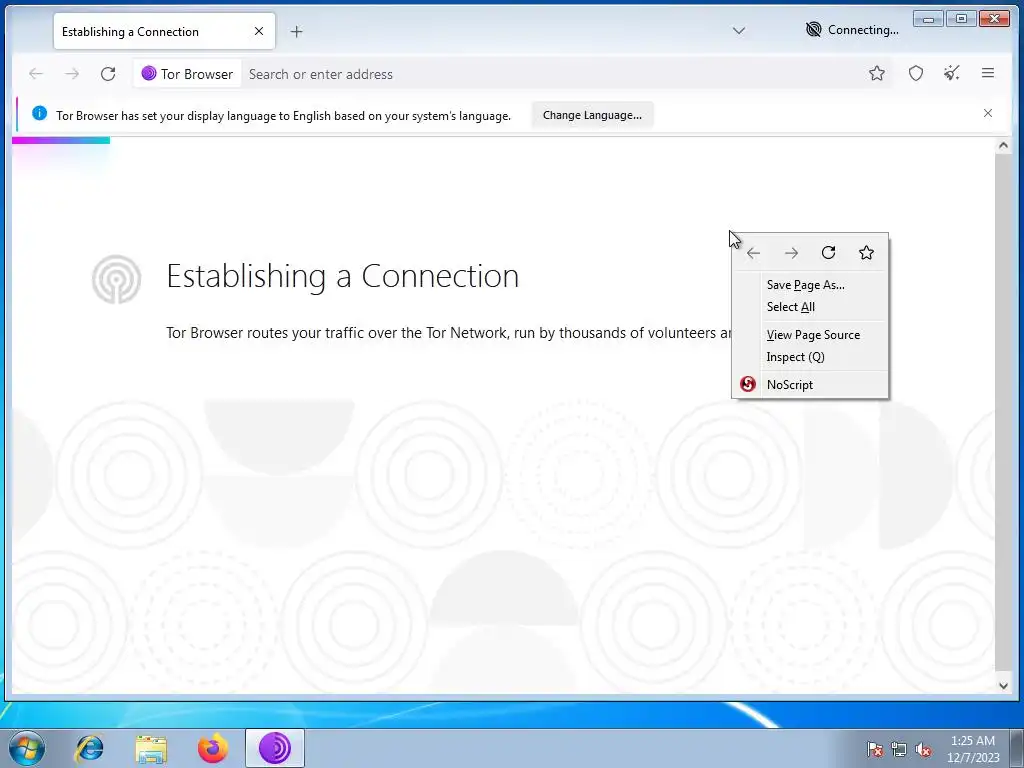Image resolution: width=1024 pixels, height=768 pixels.
Task: Click the reload page icon in toolbar
Action: click(108, 74)
